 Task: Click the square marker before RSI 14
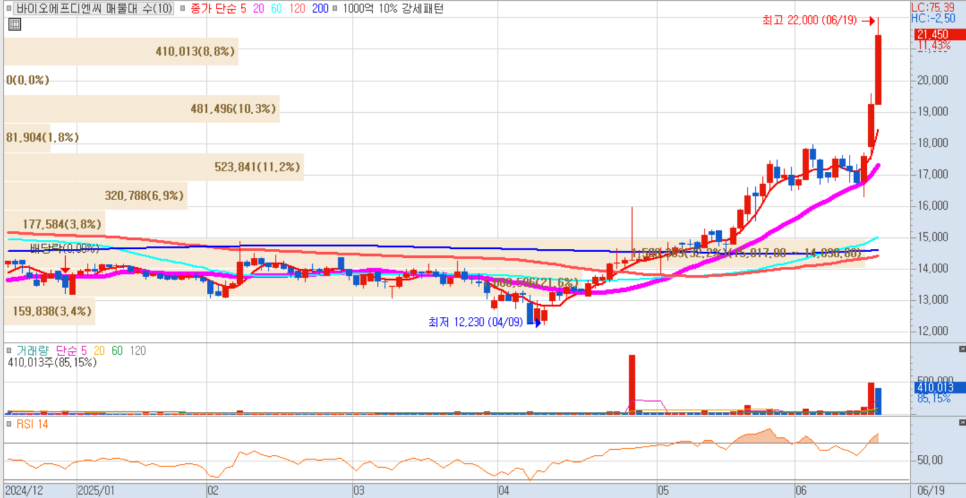click(8, 424)
